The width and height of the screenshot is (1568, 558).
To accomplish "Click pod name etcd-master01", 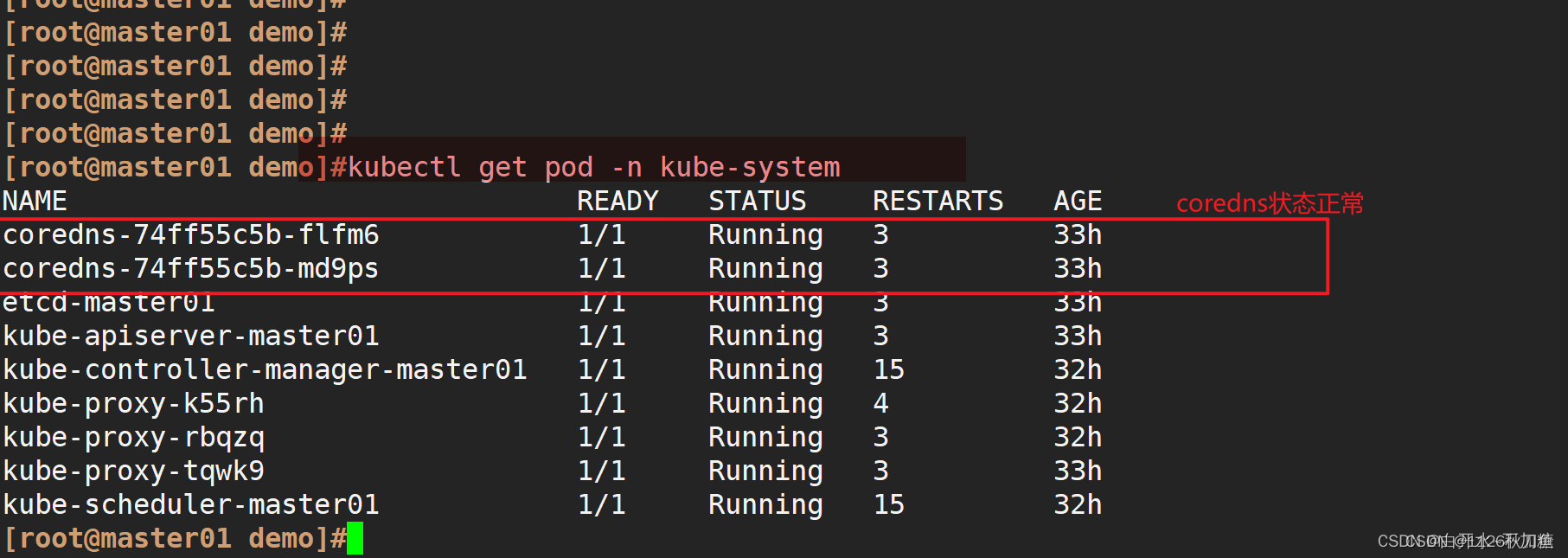I will point(109,303).
